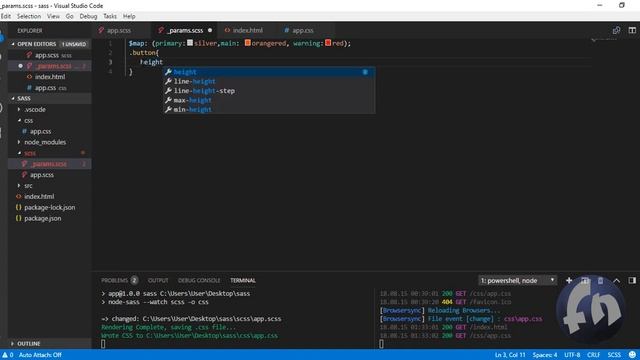Screen dimensions: 640x360
Task: Show info icon for height suggestion
Action: coord(365,72)
